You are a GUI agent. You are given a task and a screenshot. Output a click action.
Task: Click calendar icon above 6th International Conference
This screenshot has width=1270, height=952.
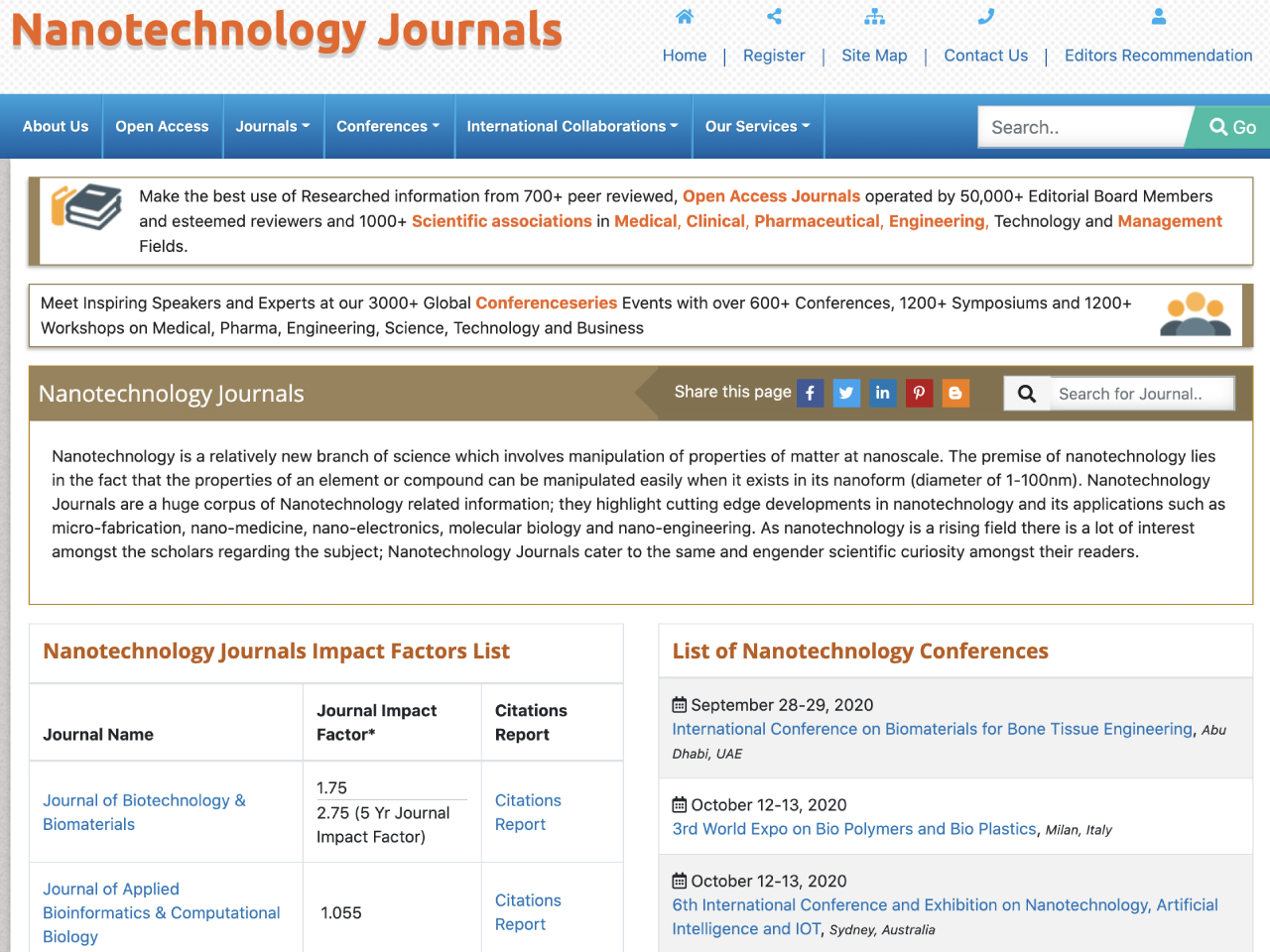click(680, 882)
